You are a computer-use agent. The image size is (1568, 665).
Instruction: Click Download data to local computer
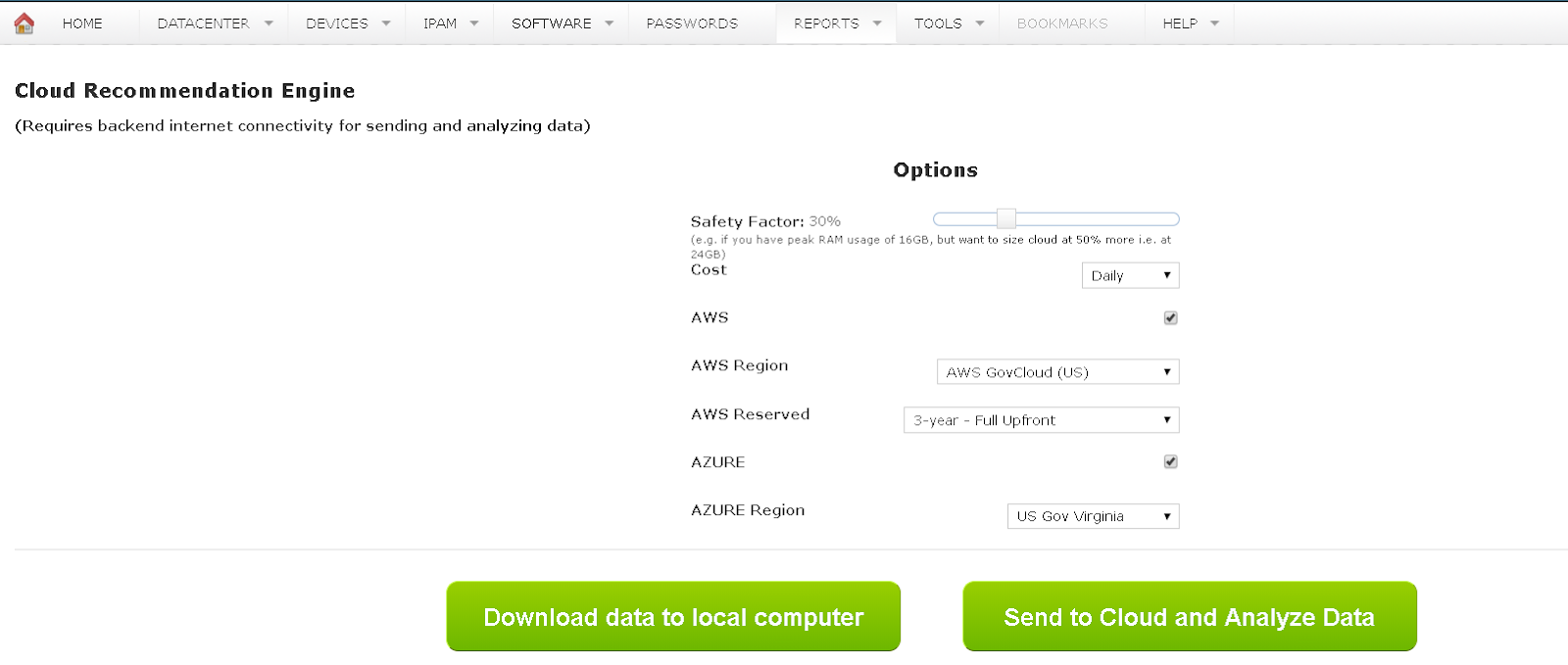[x=673, y=616]
